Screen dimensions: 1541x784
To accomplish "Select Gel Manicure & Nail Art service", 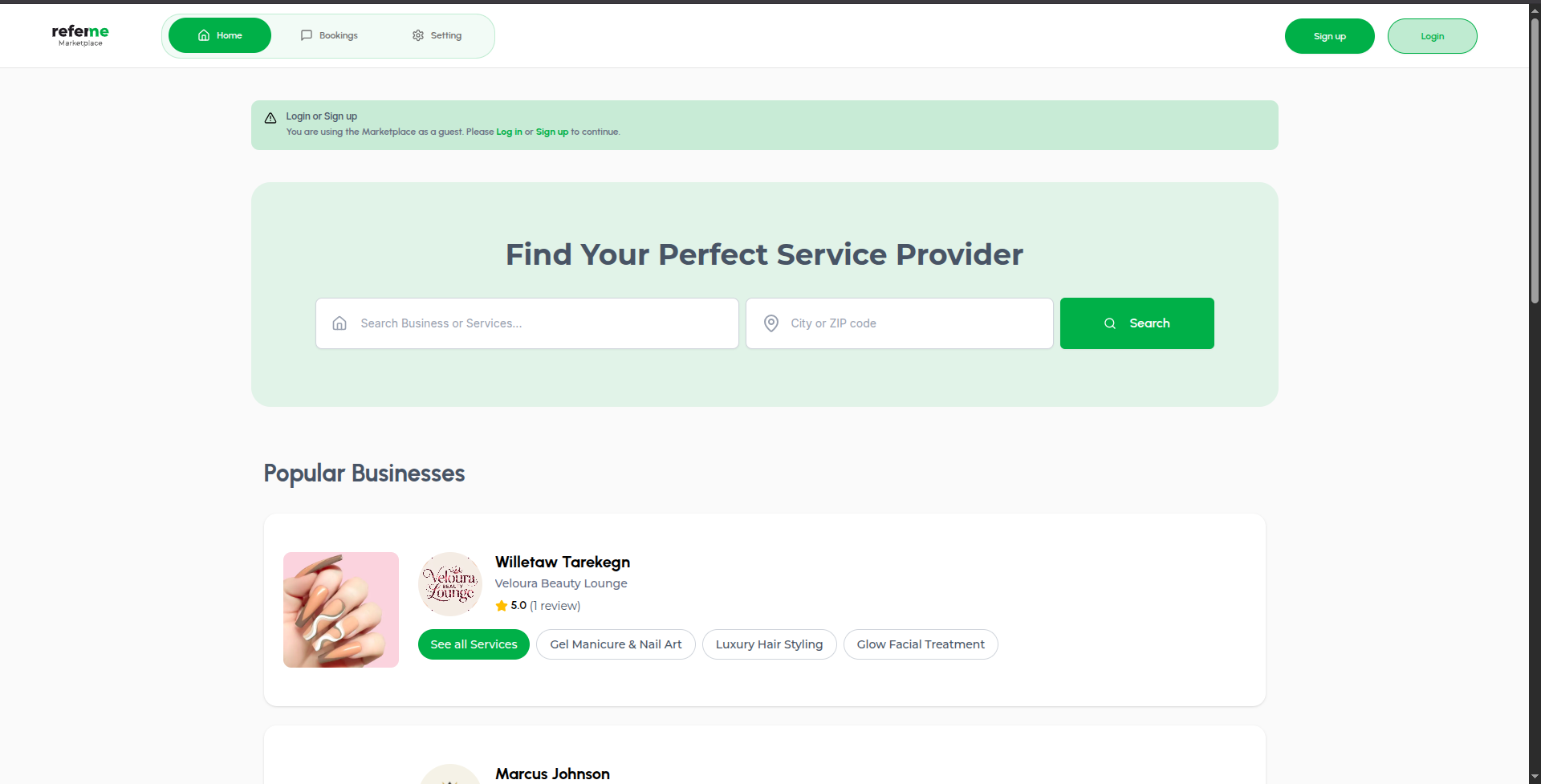I will (616, 644).
